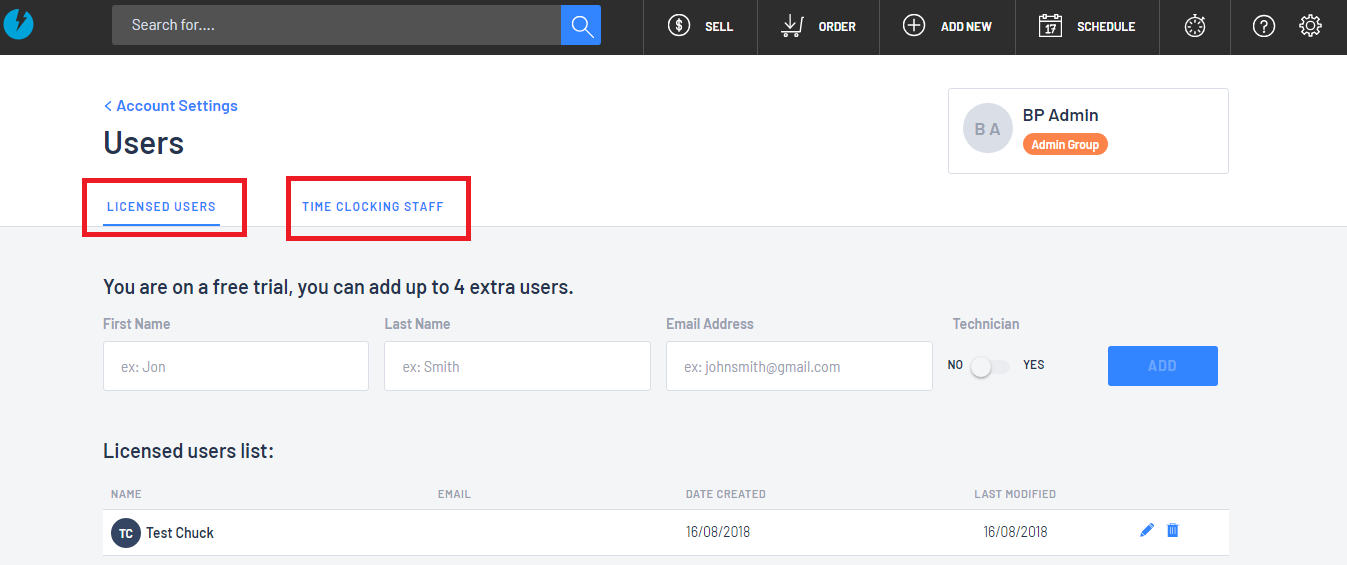The width and height of the screenshot is (1347, 565).
Task: Edit Test Chuck with pencil icon
Action: pos(1147,530)
